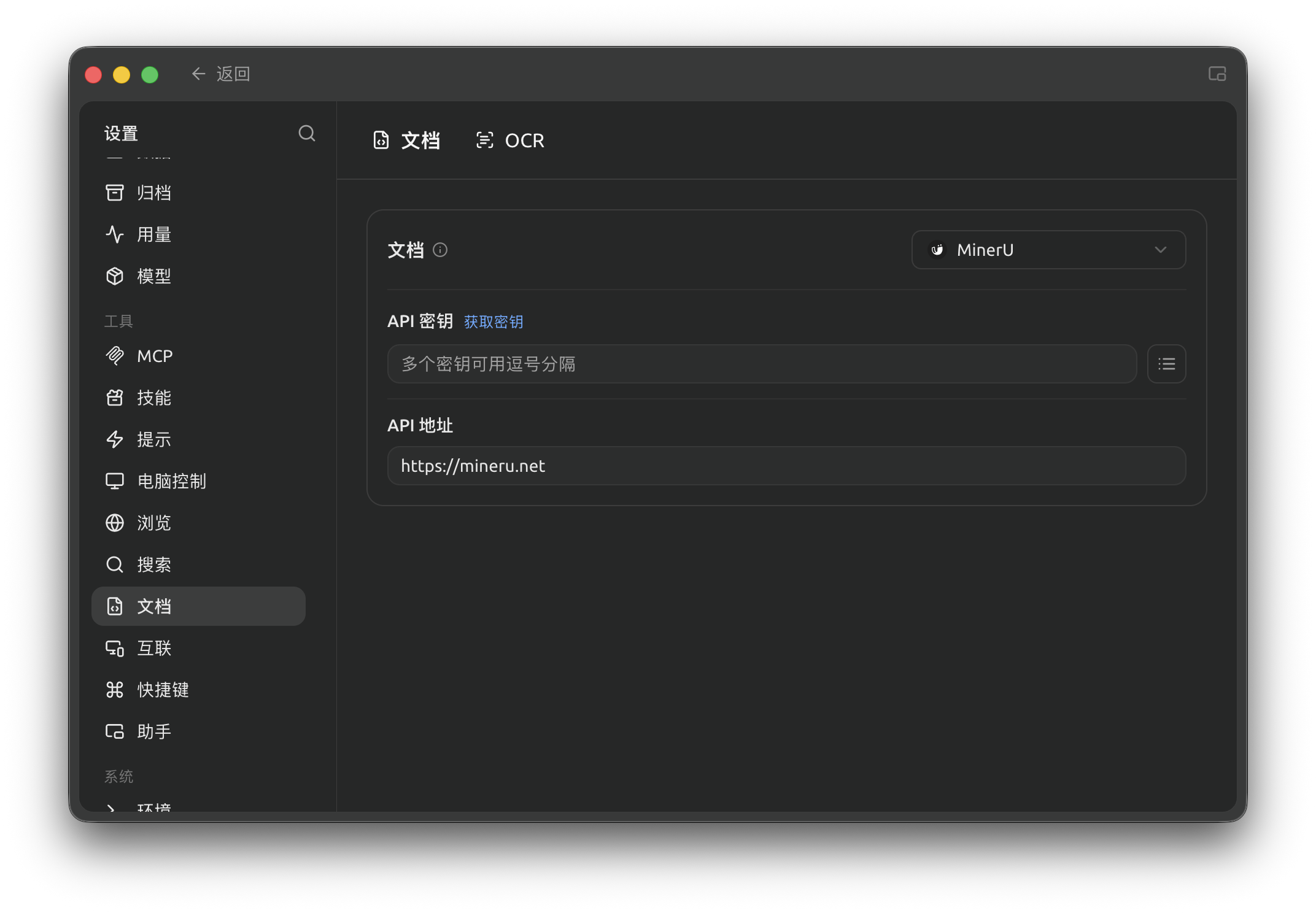This screenshot has height=913, width=1316.
Task: Open 互联 connection settings
Action: tap(198, 648)
